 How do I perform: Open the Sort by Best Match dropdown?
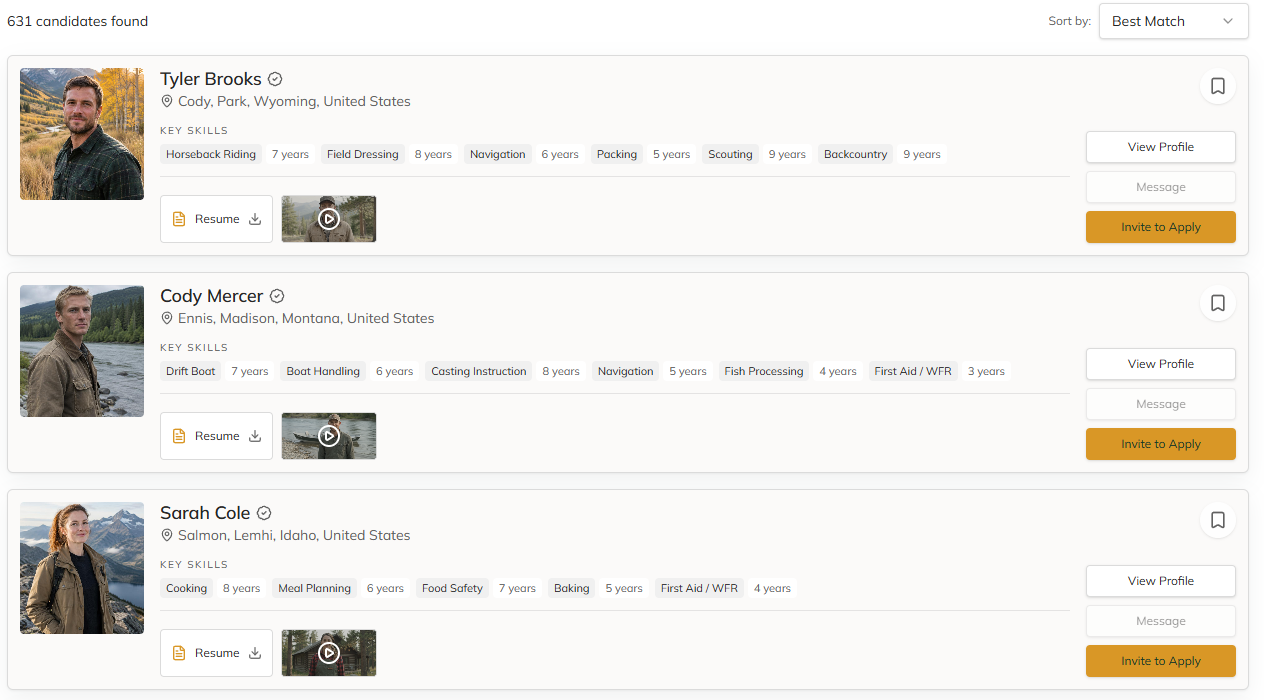click(x=1173, y=21)
